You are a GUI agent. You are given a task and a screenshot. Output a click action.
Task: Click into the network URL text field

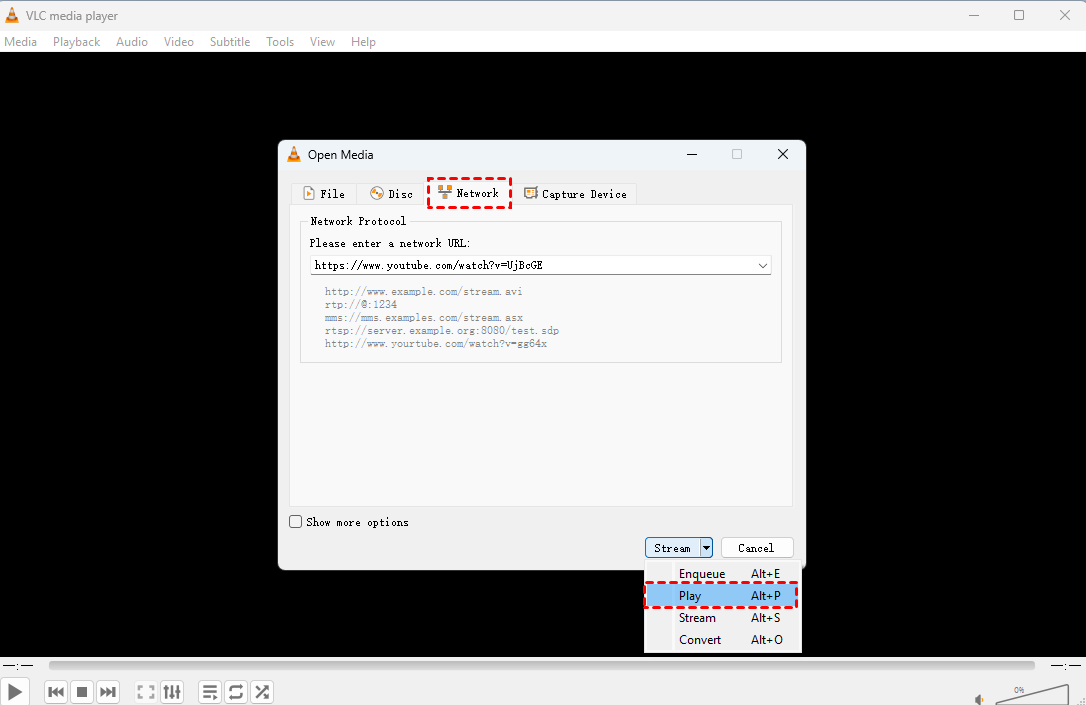tap(530, 266)
